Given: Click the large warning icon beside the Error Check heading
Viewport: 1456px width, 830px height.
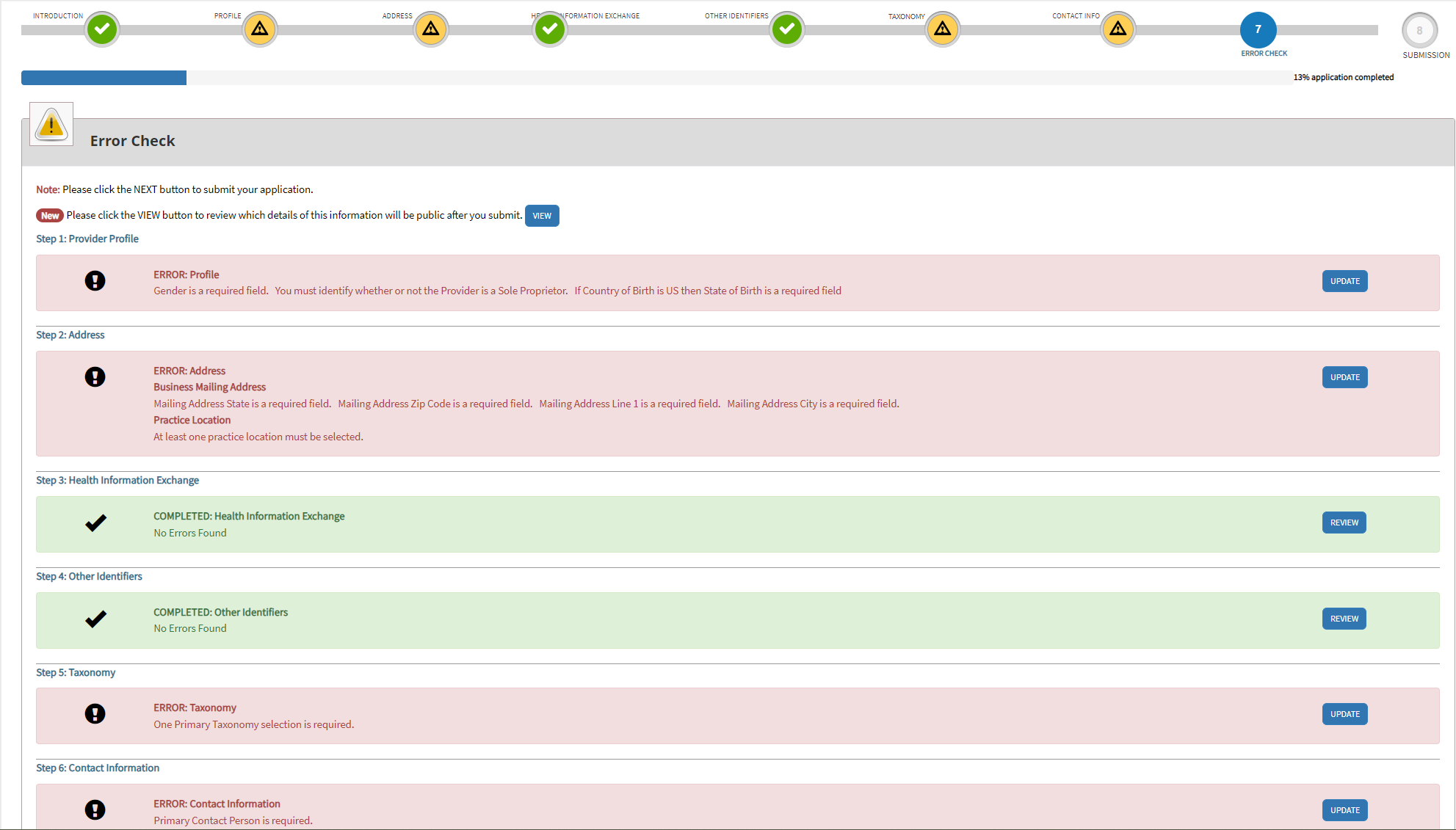Looking at the screenshot, I should [51, 124].
